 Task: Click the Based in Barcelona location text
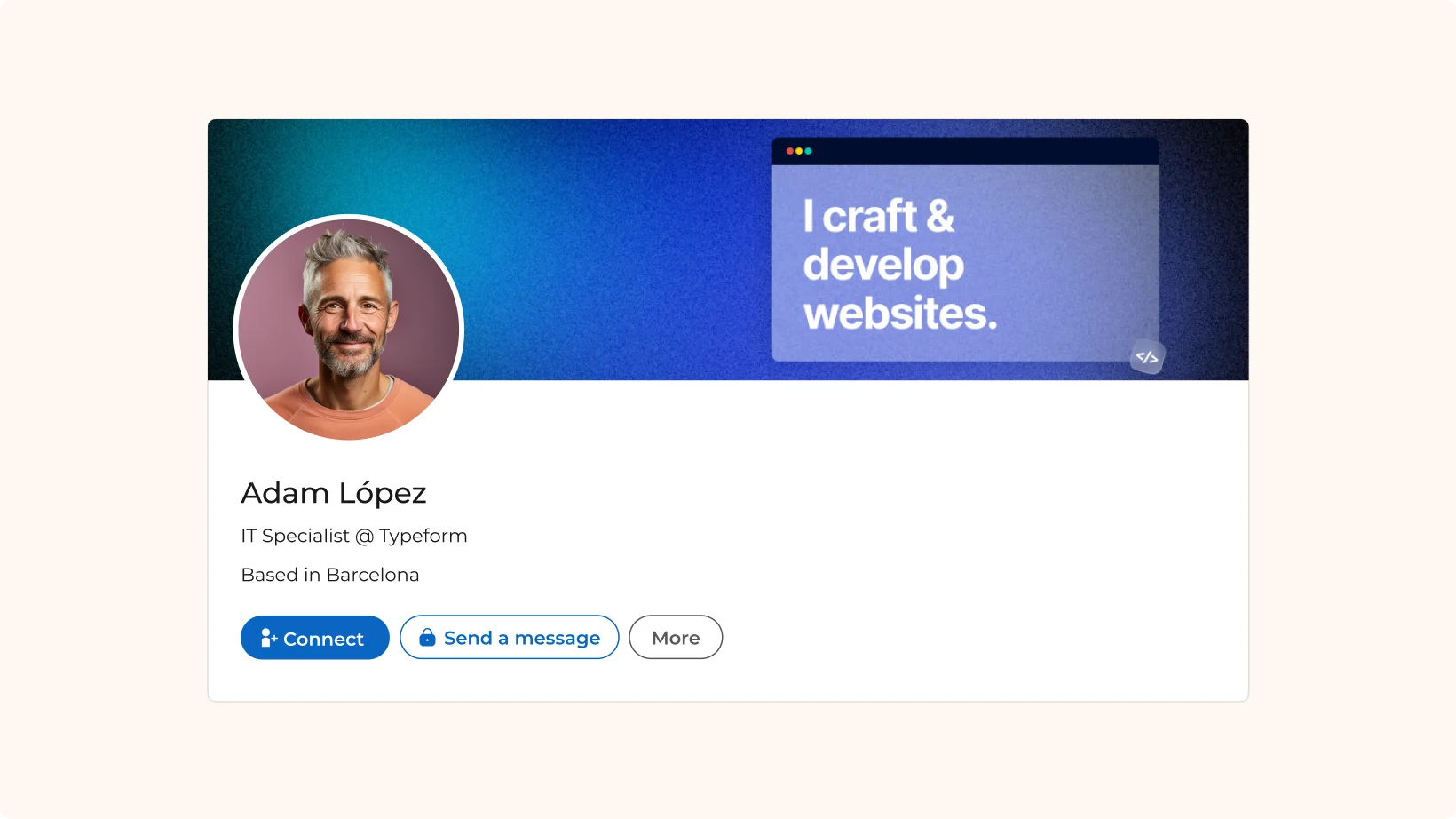click(x=330, y=575)
